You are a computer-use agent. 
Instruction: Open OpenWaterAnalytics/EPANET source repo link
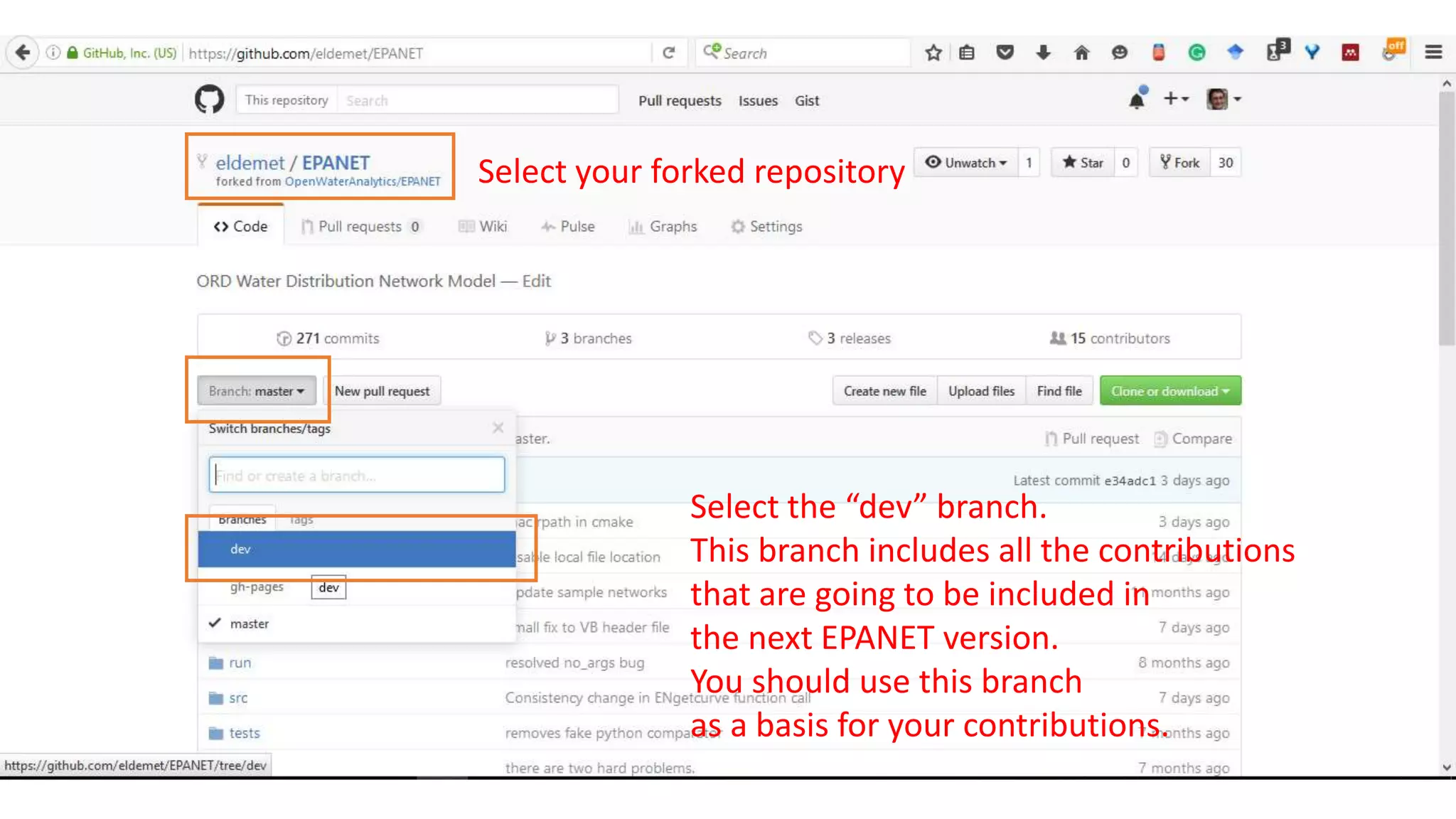coord(363,181)
